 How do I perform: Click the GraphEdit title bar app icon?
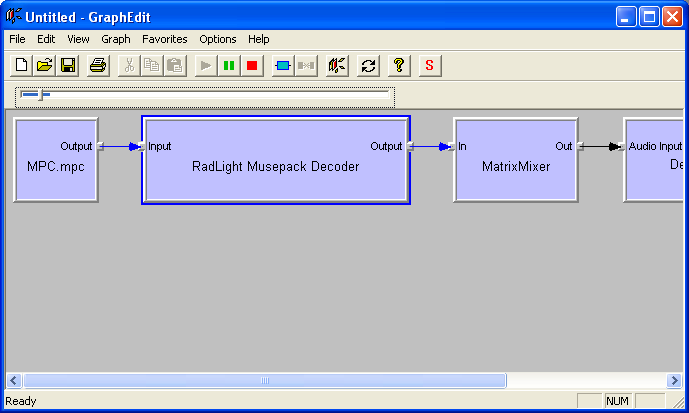coord(14,16)
